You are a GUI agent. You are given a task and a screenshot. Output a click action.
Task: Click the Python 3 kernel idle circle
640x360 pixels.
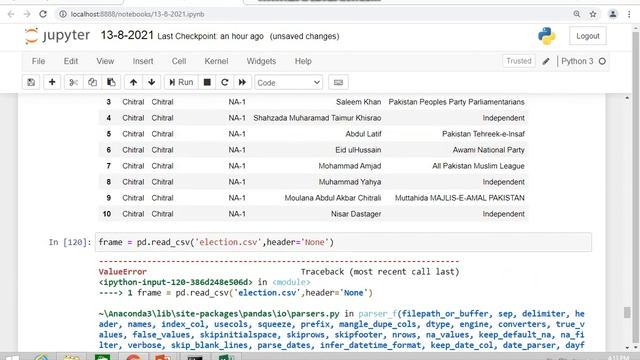602,61
